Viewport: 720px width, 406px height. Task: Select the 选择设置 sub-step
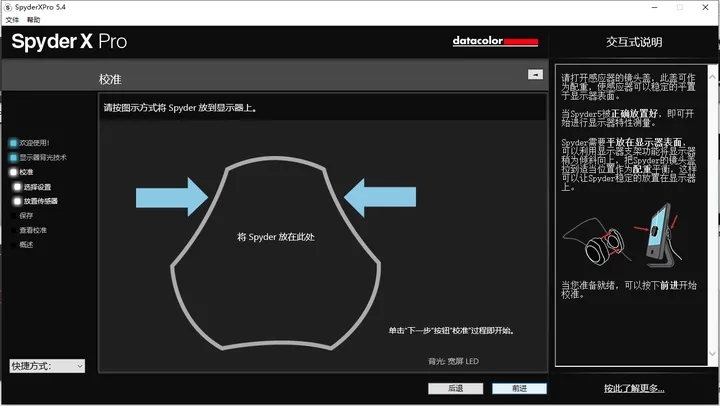(37, 187)
